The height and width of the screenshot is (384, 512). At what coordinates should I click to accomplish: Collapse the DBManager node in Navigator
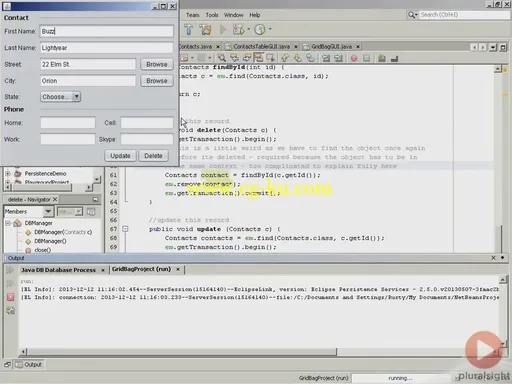(x=8, y=223)
